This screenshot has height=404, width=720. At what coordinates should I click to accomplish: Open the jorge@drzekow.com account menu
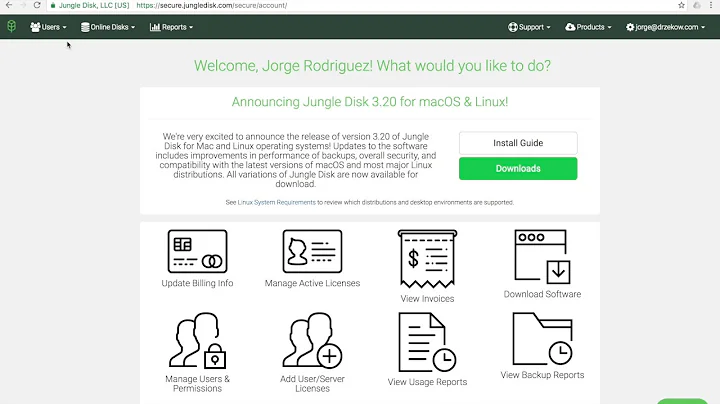[665, 27]
